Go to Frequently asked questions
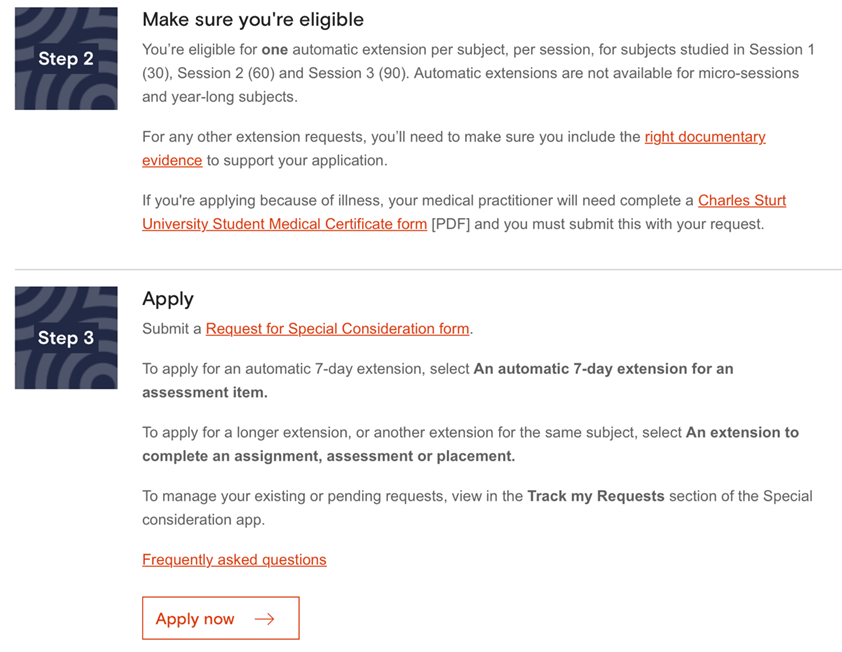The height and width of the screenshot is (652, 842). [234, 560]
